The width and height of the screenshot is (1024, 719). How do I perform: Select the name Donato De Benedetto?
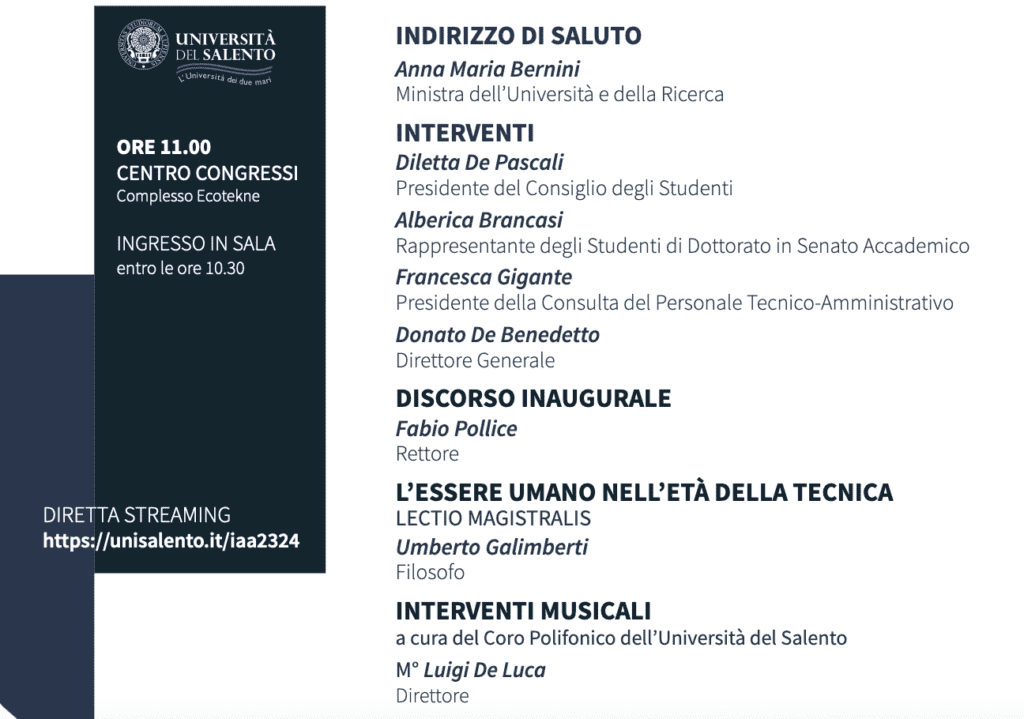(497, 335)
